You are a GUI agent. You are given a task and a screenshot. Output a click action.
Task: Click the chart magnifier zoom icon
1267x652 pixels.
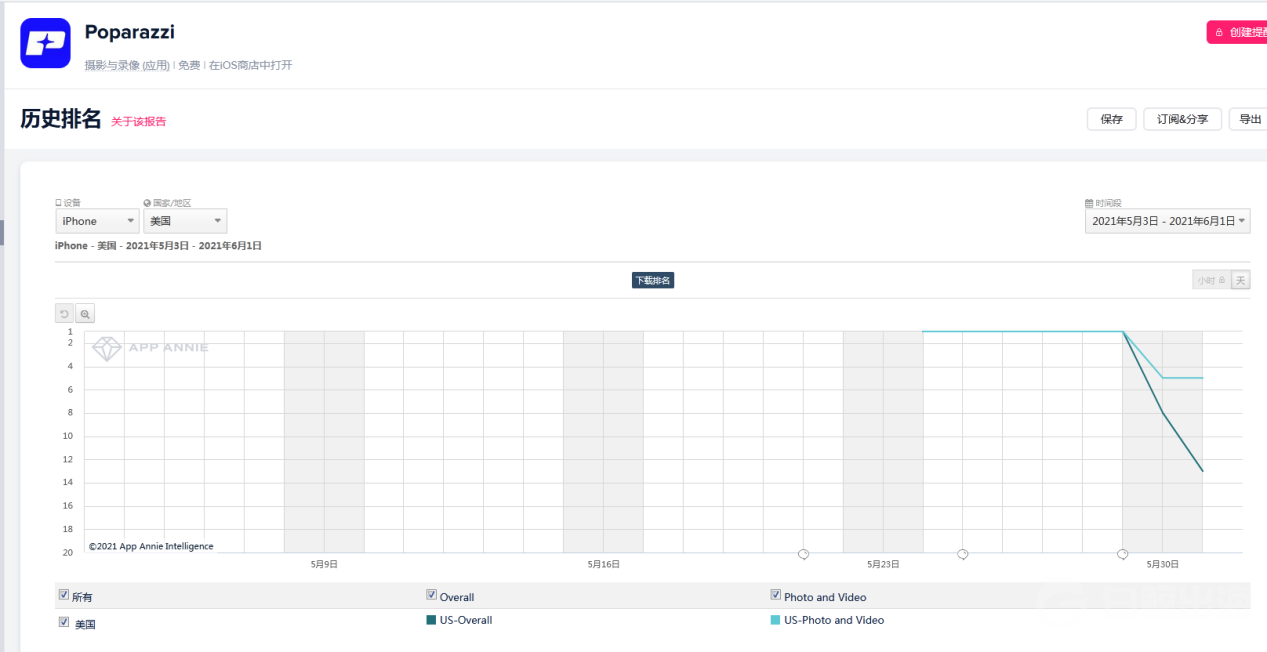85,314
